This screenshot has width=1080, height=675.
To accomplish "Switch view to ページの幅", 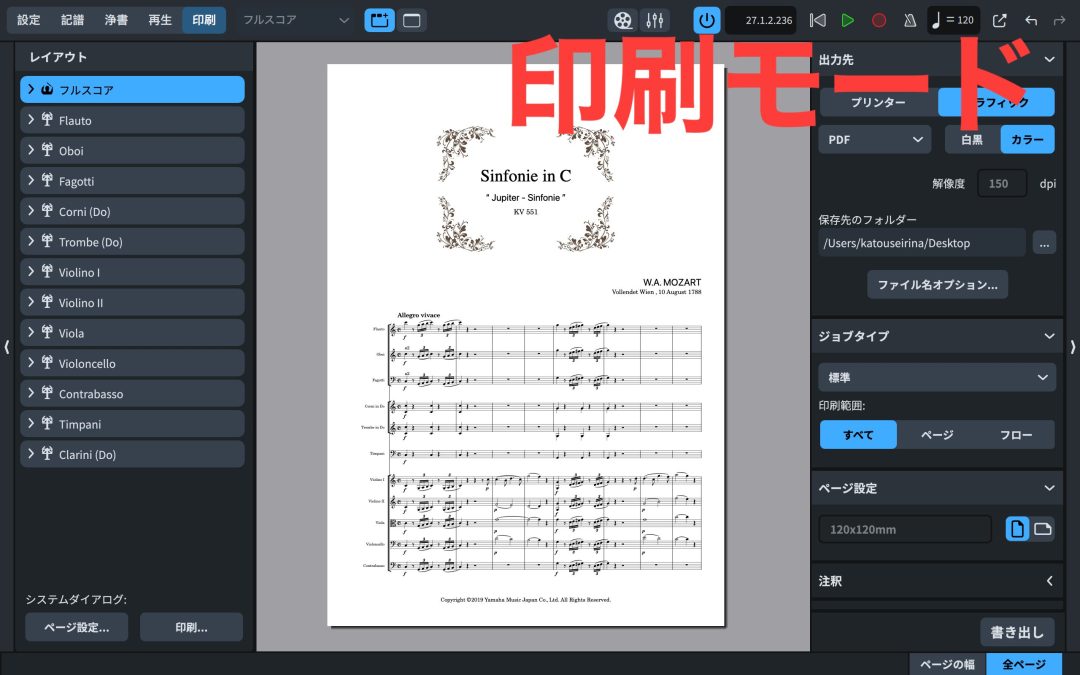I will (948, 664).
